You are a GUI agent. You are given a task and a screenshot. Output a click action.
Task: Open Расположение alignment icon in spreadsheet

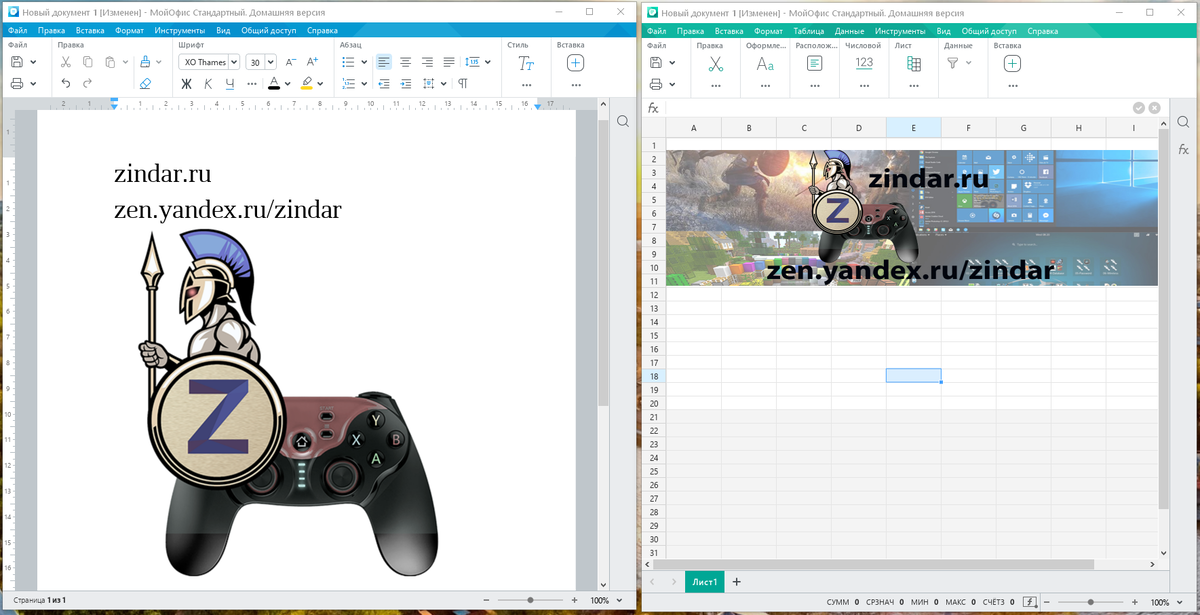(x=815, y=63)
